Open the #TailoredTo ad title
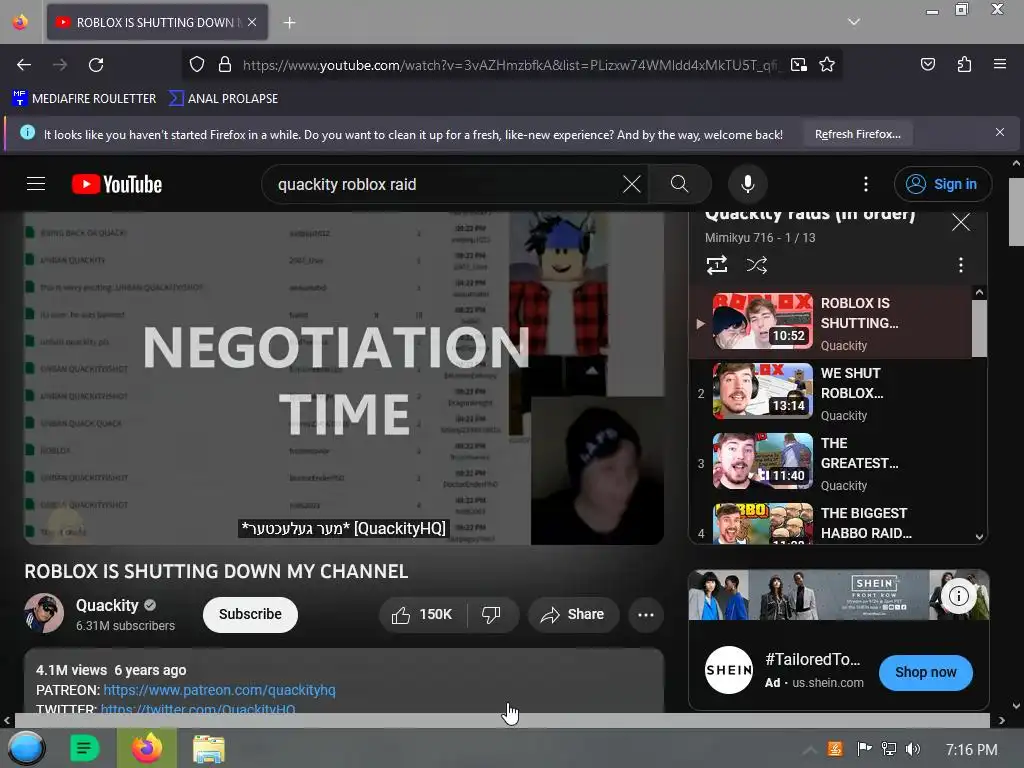The image size is (1024, 768). coord(812,660)
